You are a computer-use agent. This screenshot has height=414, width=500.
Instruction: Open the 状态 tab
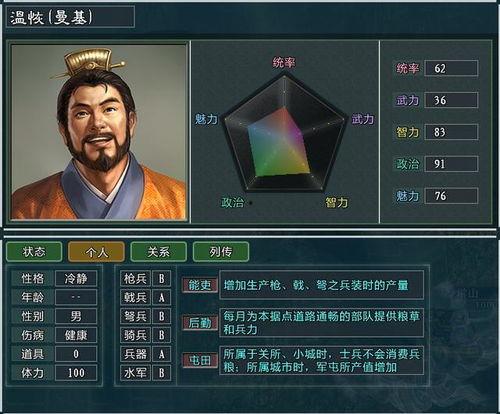(34, 252)
